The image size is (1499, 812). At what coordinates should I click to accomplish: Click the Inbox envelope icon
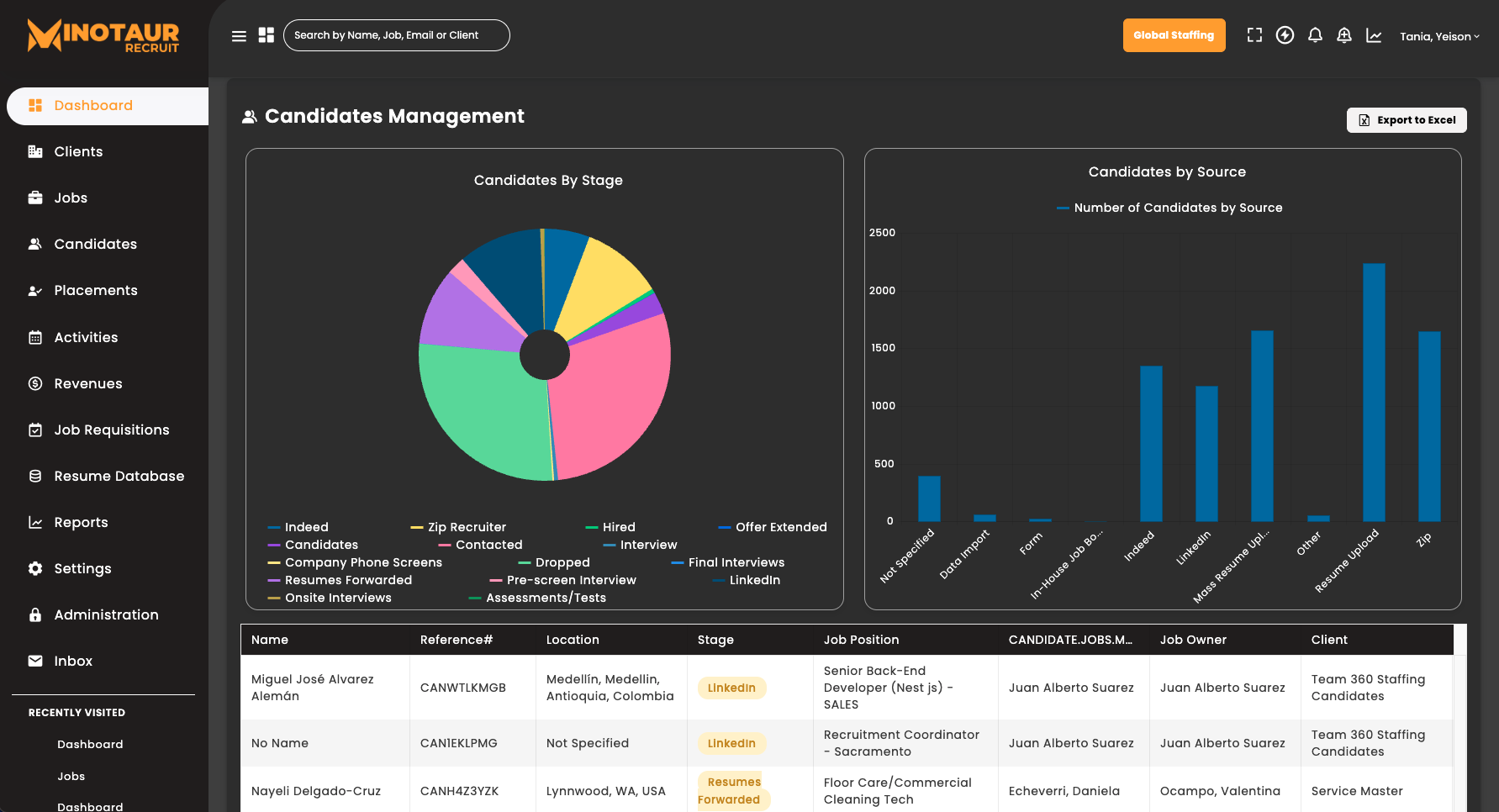click(x=35, y=661)
